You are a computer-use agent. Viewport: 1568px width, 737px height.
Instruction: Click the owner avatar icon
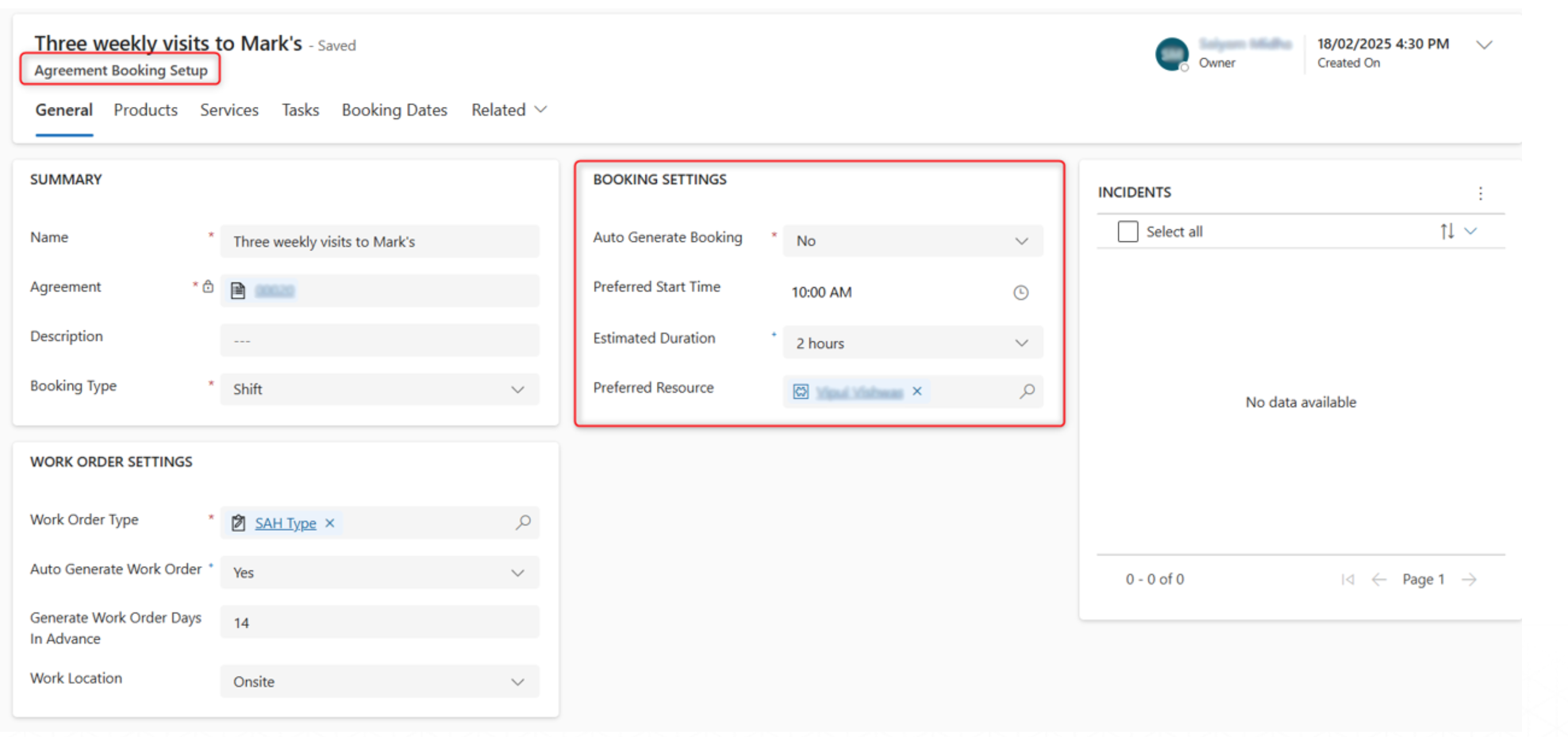(x=1171, y=53)
